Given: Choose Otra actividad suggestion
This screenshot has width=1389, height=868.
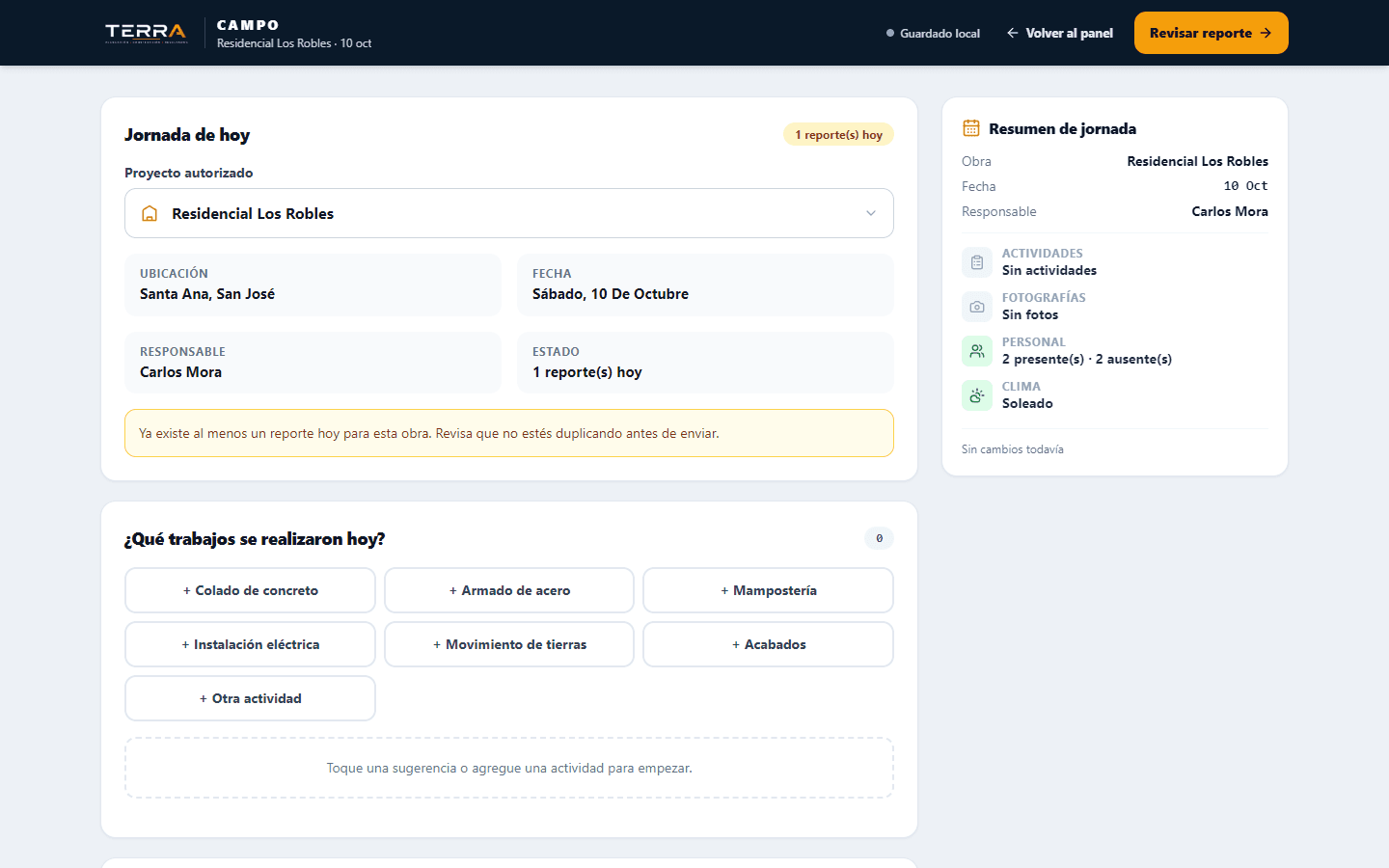Looking at the screenshot, I should pos(250,698).
